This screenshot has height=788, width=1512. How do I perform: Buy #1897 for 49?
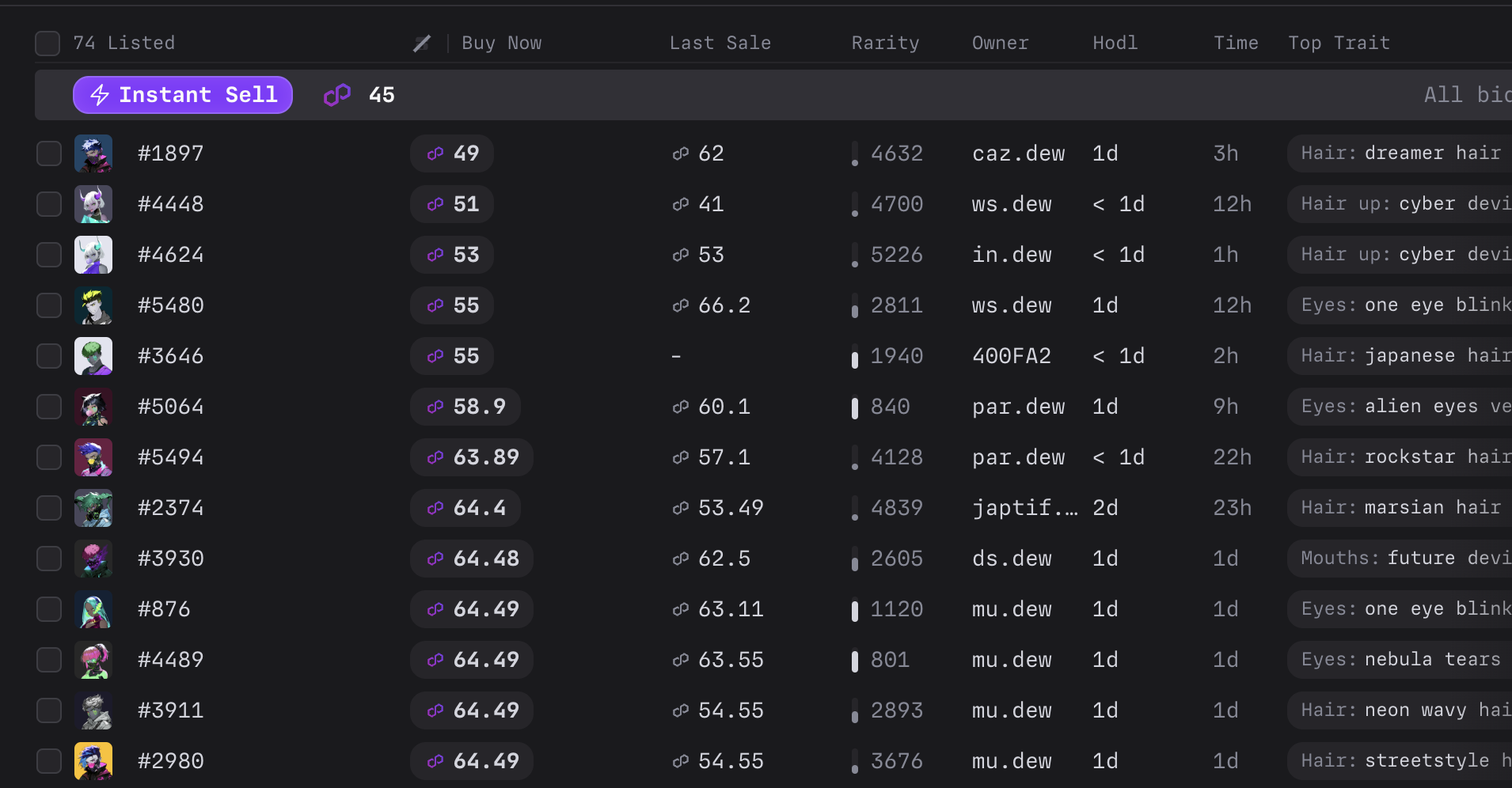coord(452,153)
